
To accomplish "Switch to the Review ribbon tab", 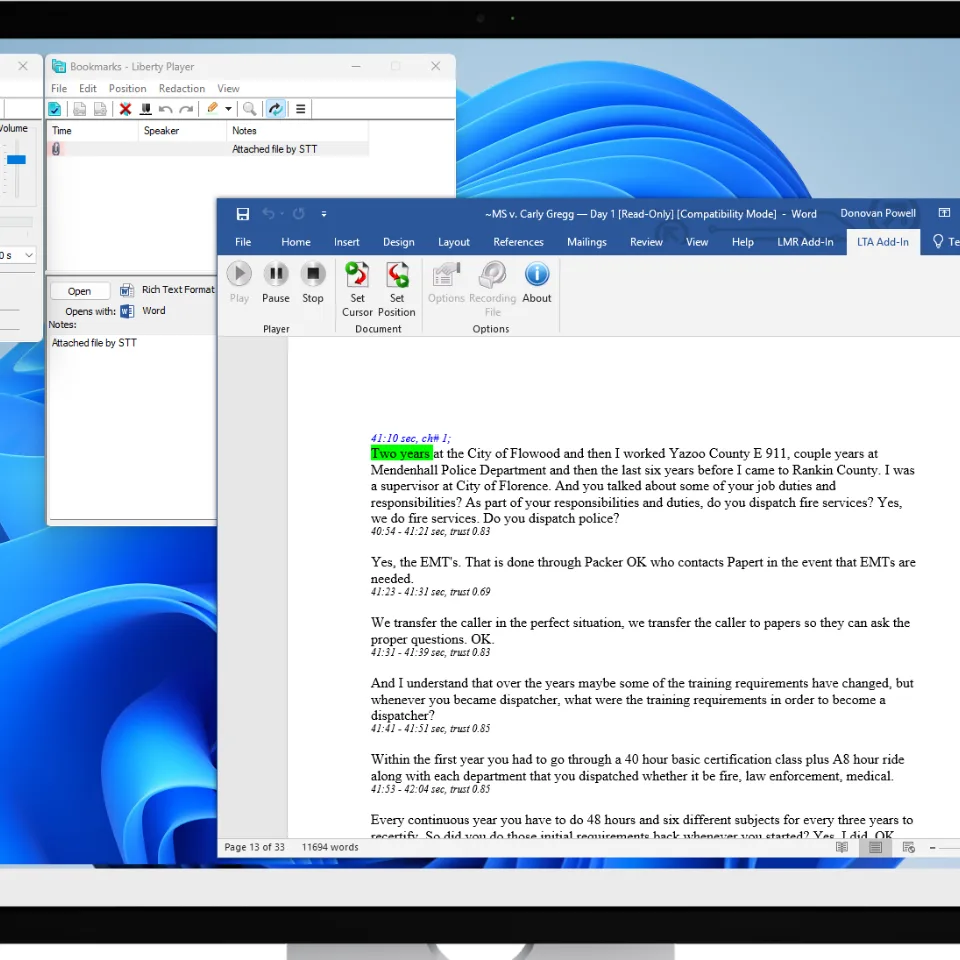I will [647, 242].
